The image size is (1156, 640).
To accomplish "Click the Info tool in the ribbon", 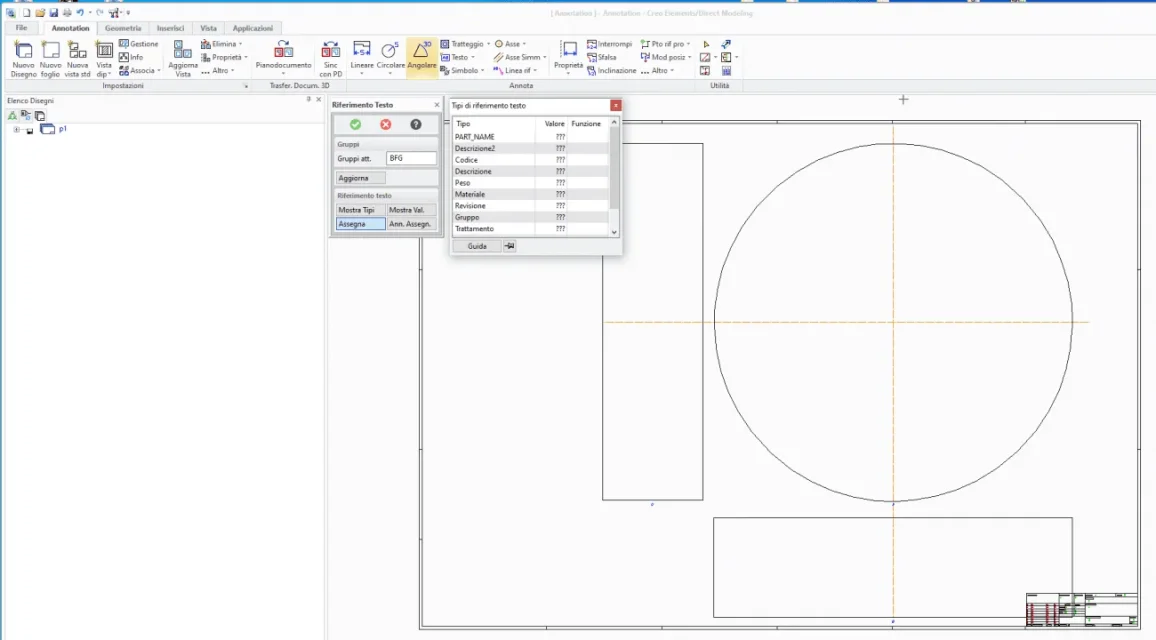I will (x=131, y=58).
